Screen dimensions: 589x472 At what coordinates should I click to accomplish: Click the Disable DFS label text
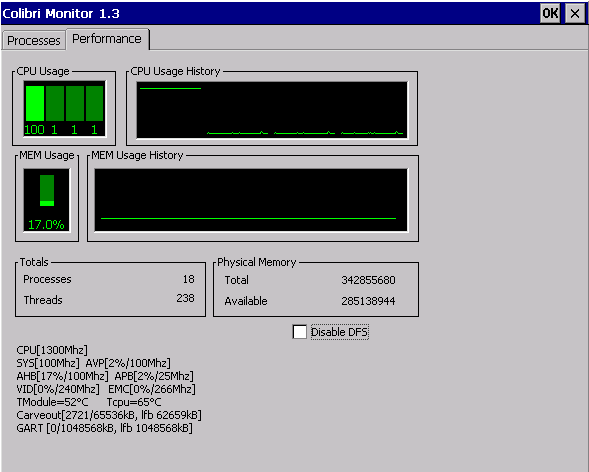point(339,332)
